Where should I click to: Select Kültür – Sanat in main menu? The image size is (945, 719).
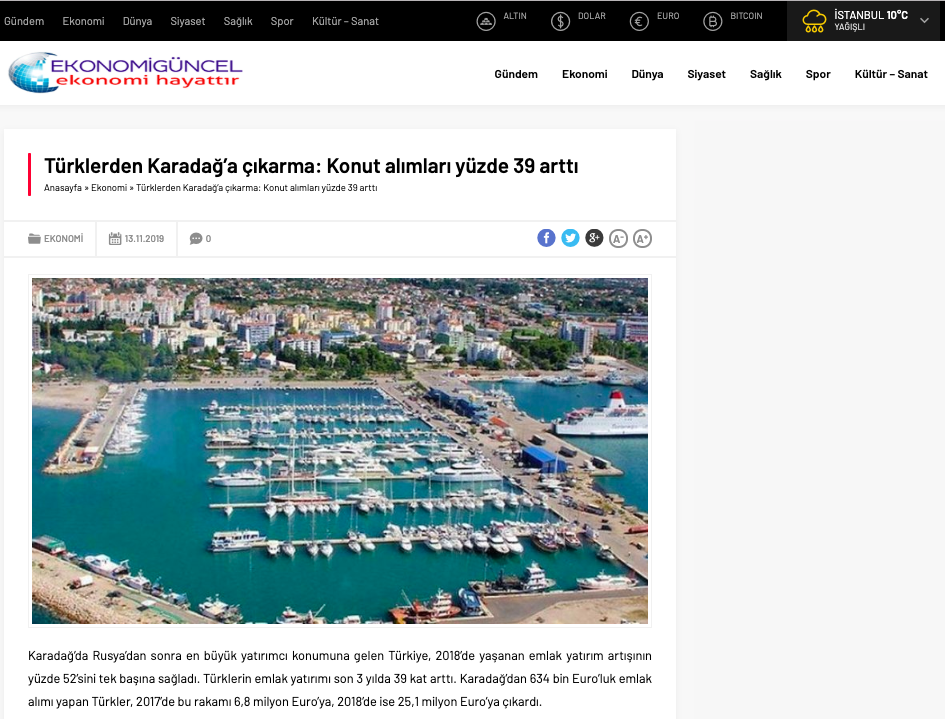[891, 74]
